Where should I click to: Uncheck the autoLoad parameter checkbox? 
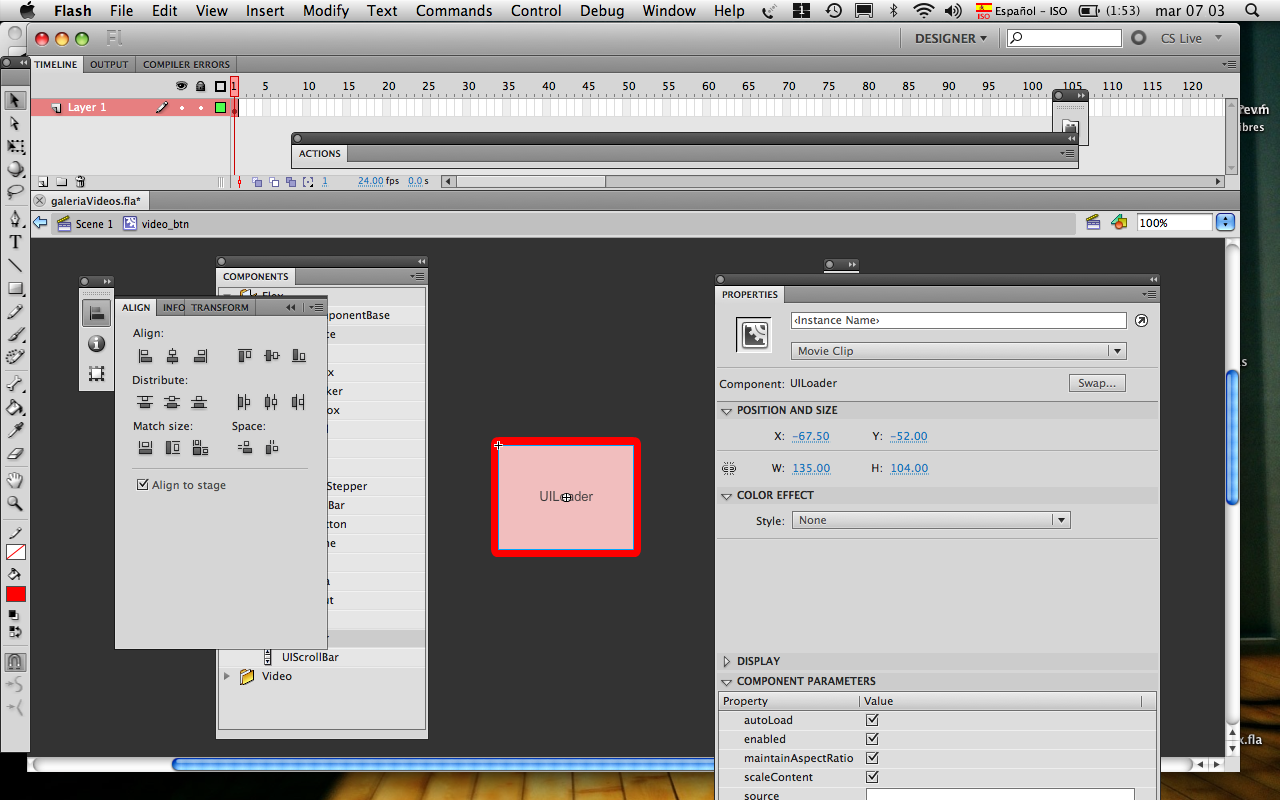click(872, 720)
